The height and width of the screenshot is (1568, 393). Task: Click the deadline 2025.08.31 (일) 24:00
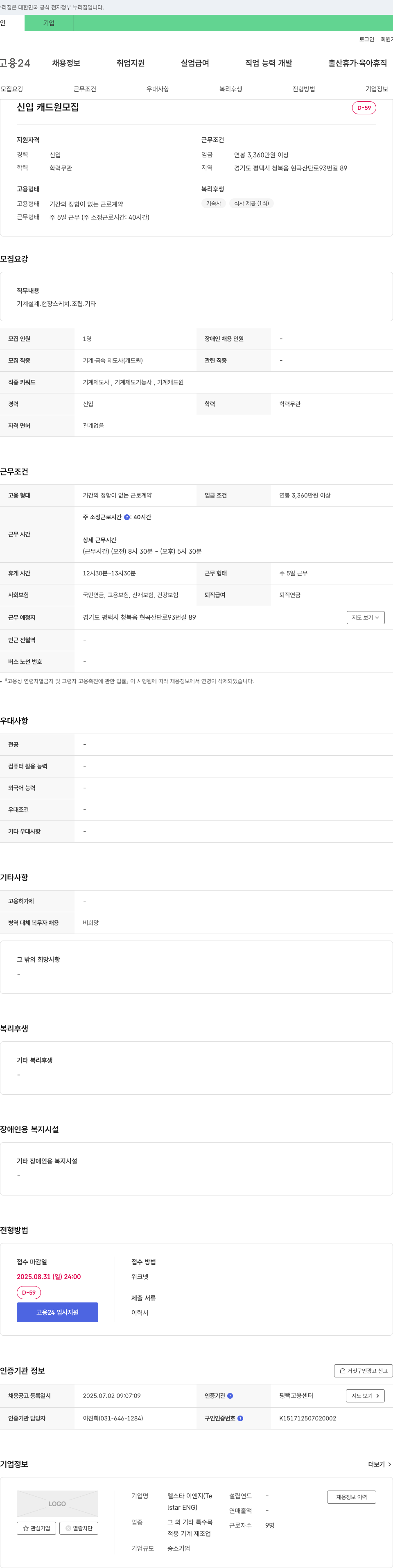tap(49, 1277)
